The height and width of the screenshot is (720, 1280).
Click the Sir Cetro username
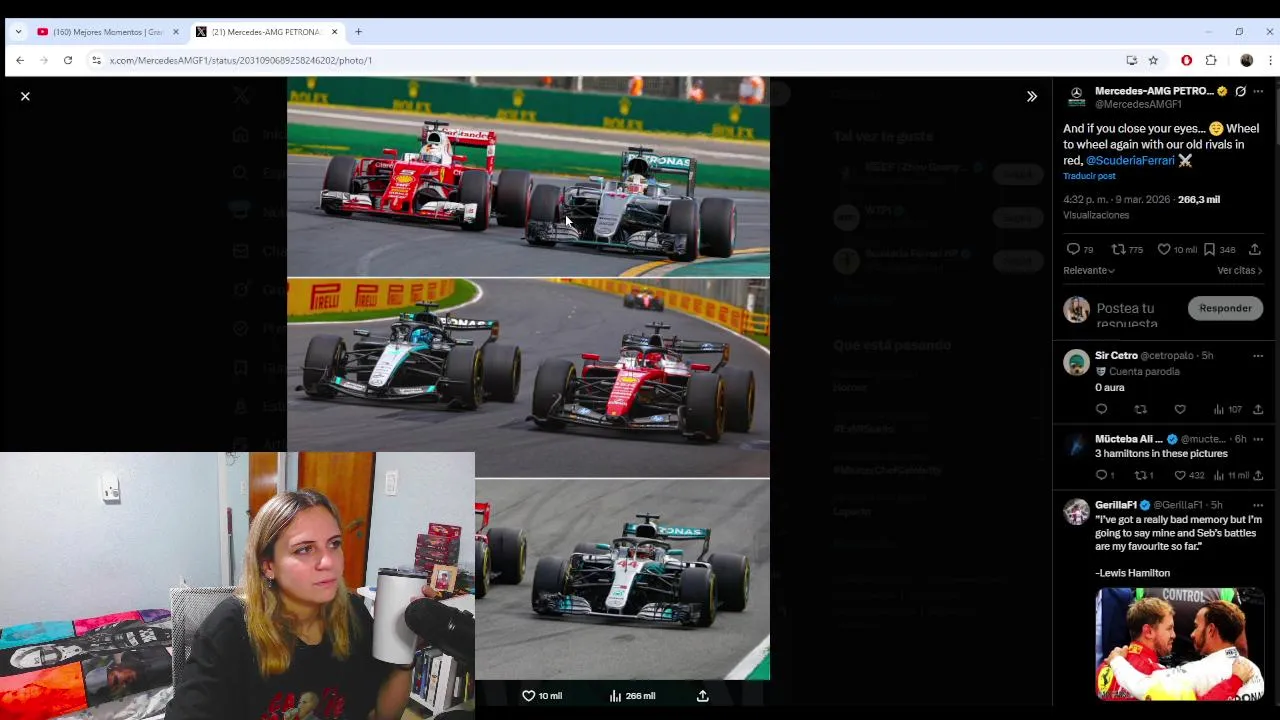tap(1116, 356)
